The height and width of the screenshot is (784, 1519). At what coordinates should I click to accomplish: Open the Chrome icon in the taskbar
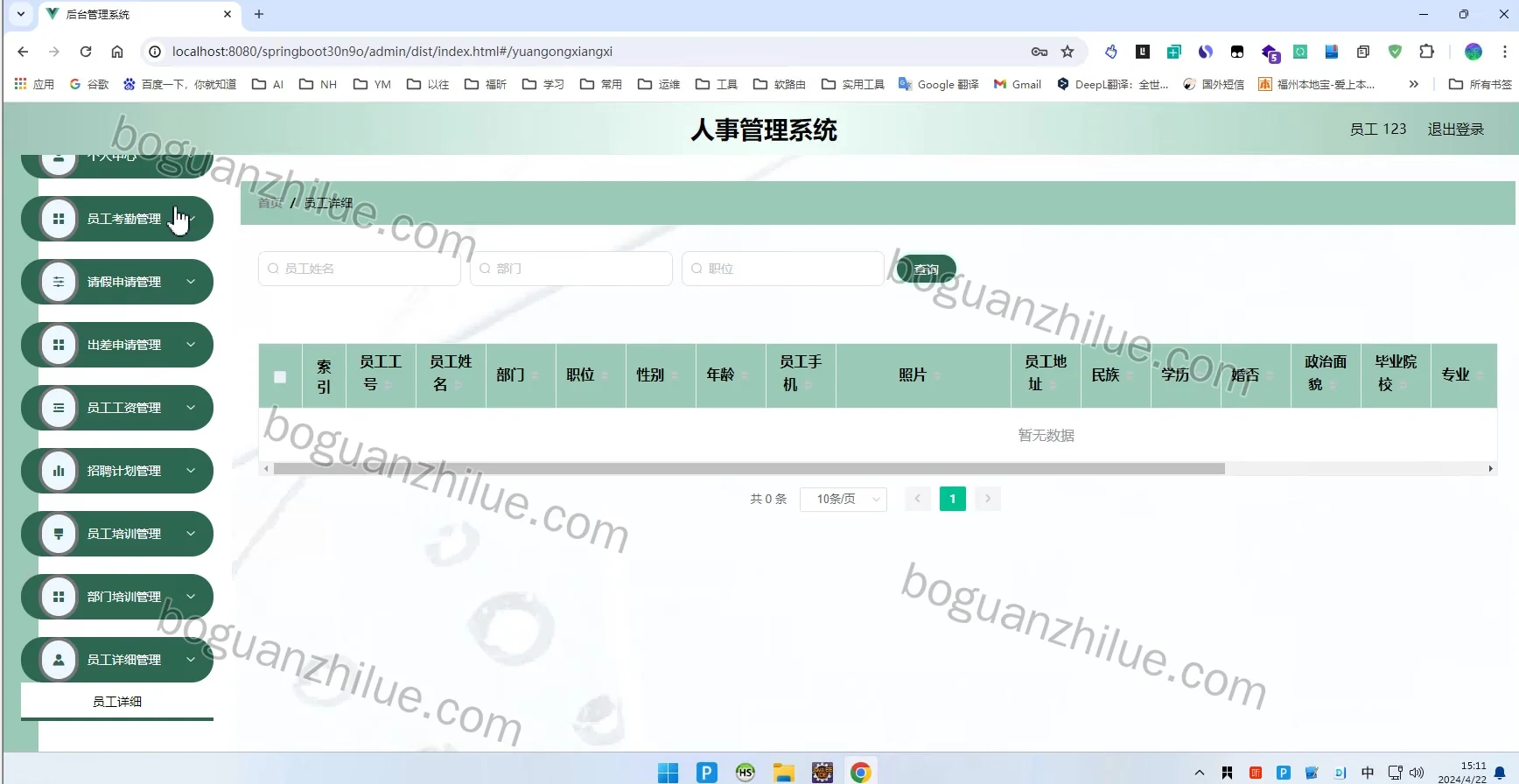point(861,772)
